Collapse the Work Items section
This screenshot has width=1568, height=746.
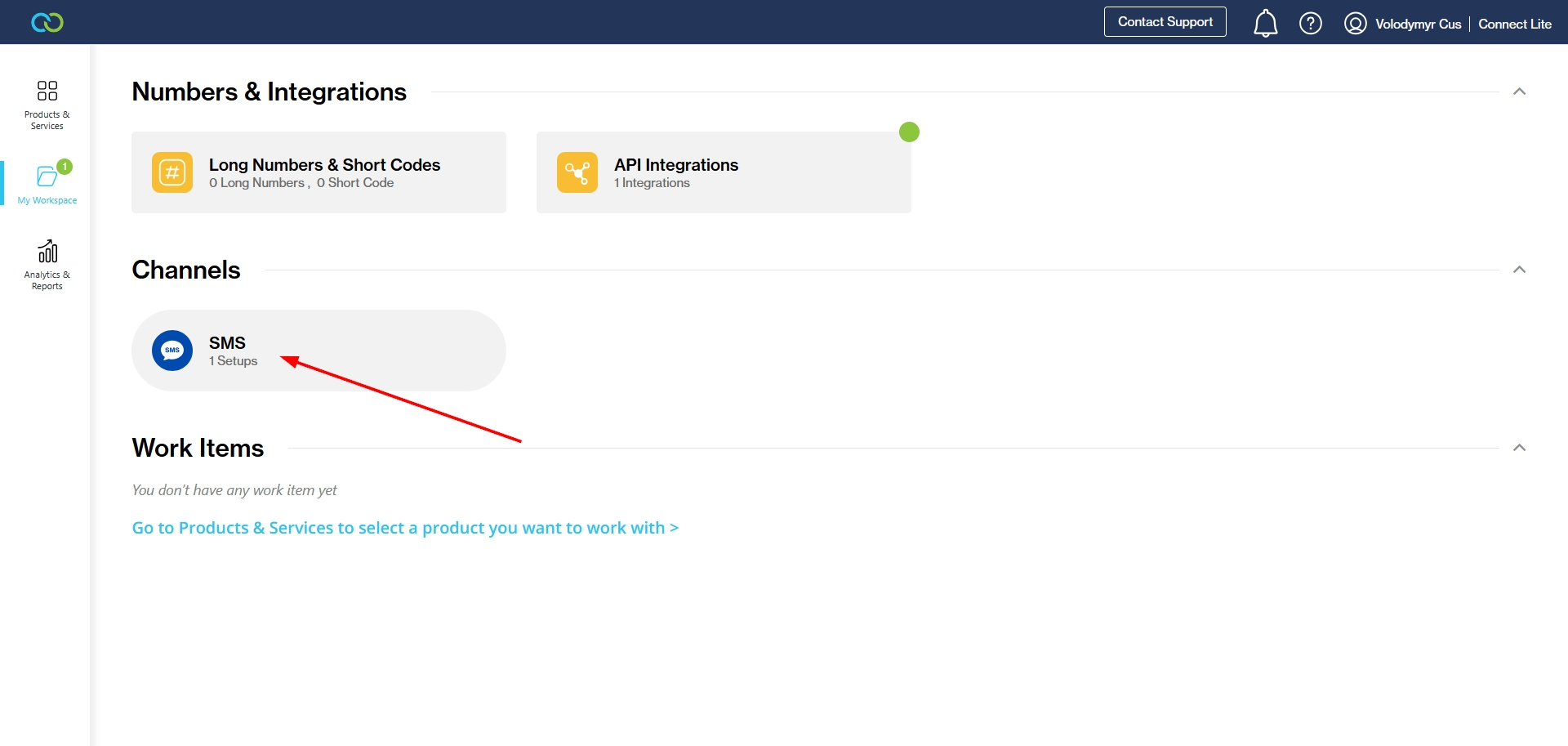point(1519,448)
